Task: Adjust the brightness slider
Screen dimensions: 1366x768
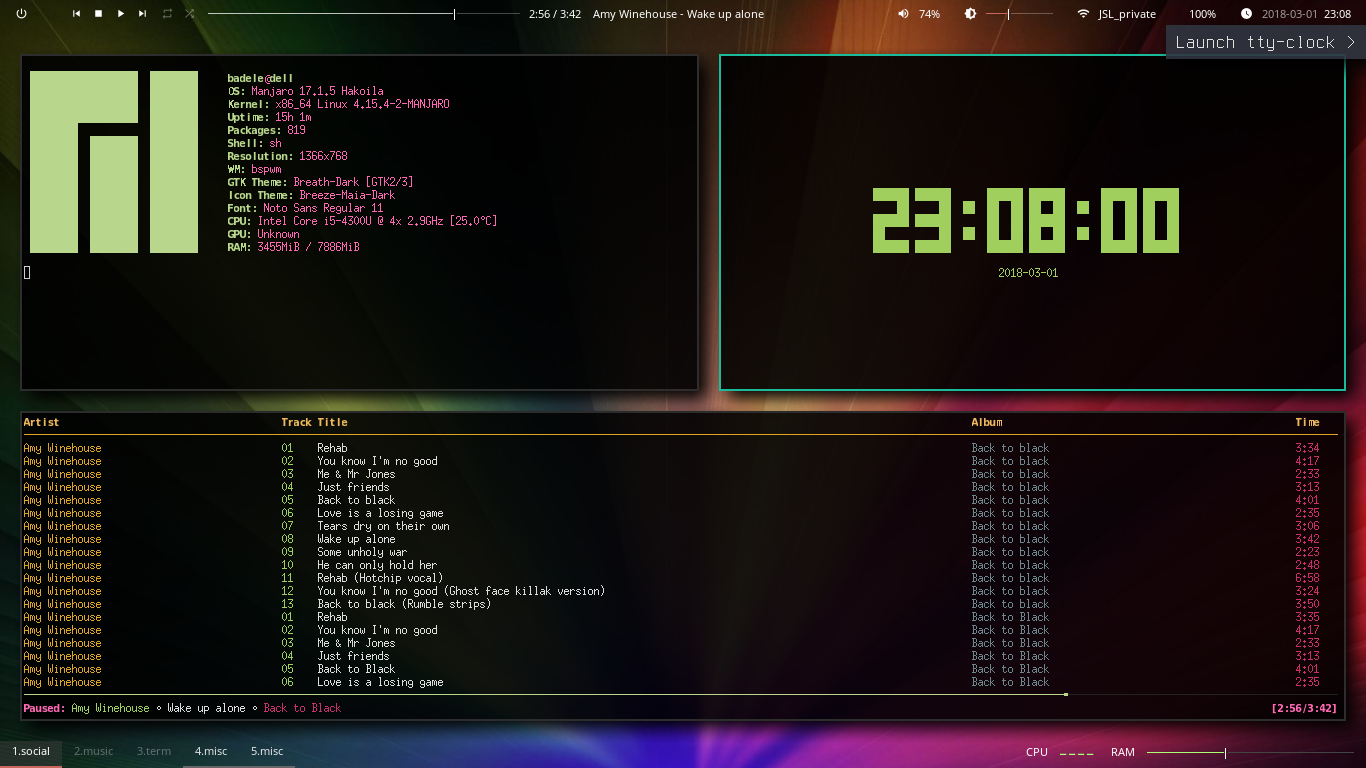Action: [x=1019, y=14]
